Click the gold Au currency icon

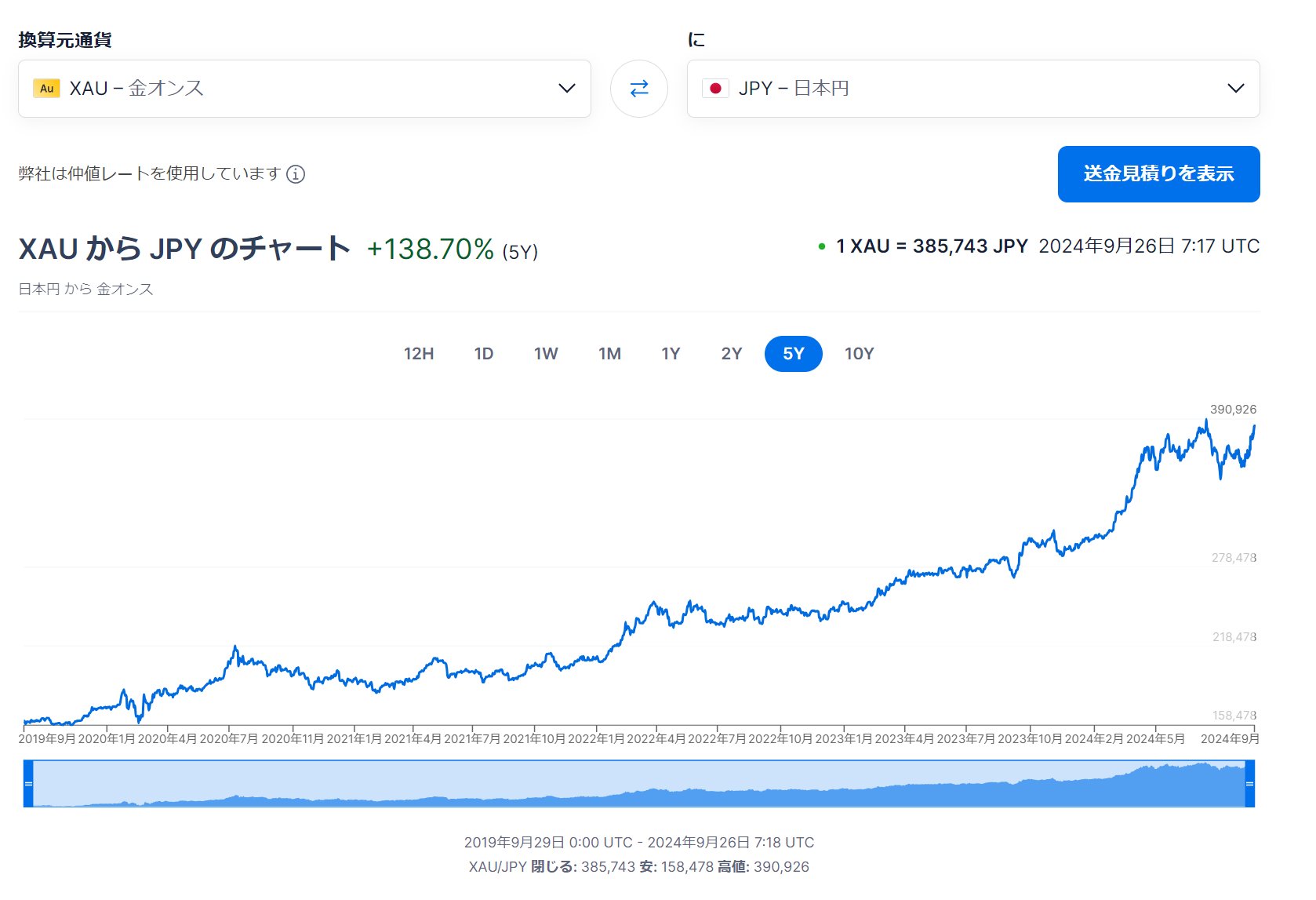[x=47, y=89]
